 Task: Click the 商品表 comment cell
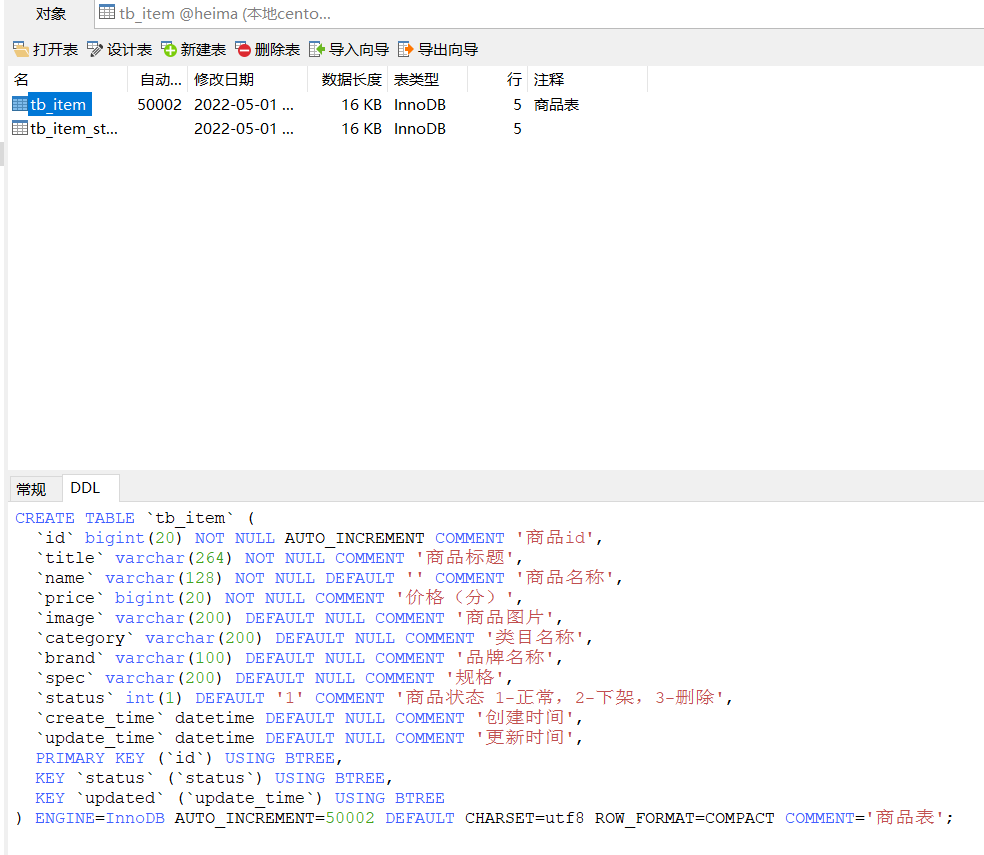(x=556, y=104)
